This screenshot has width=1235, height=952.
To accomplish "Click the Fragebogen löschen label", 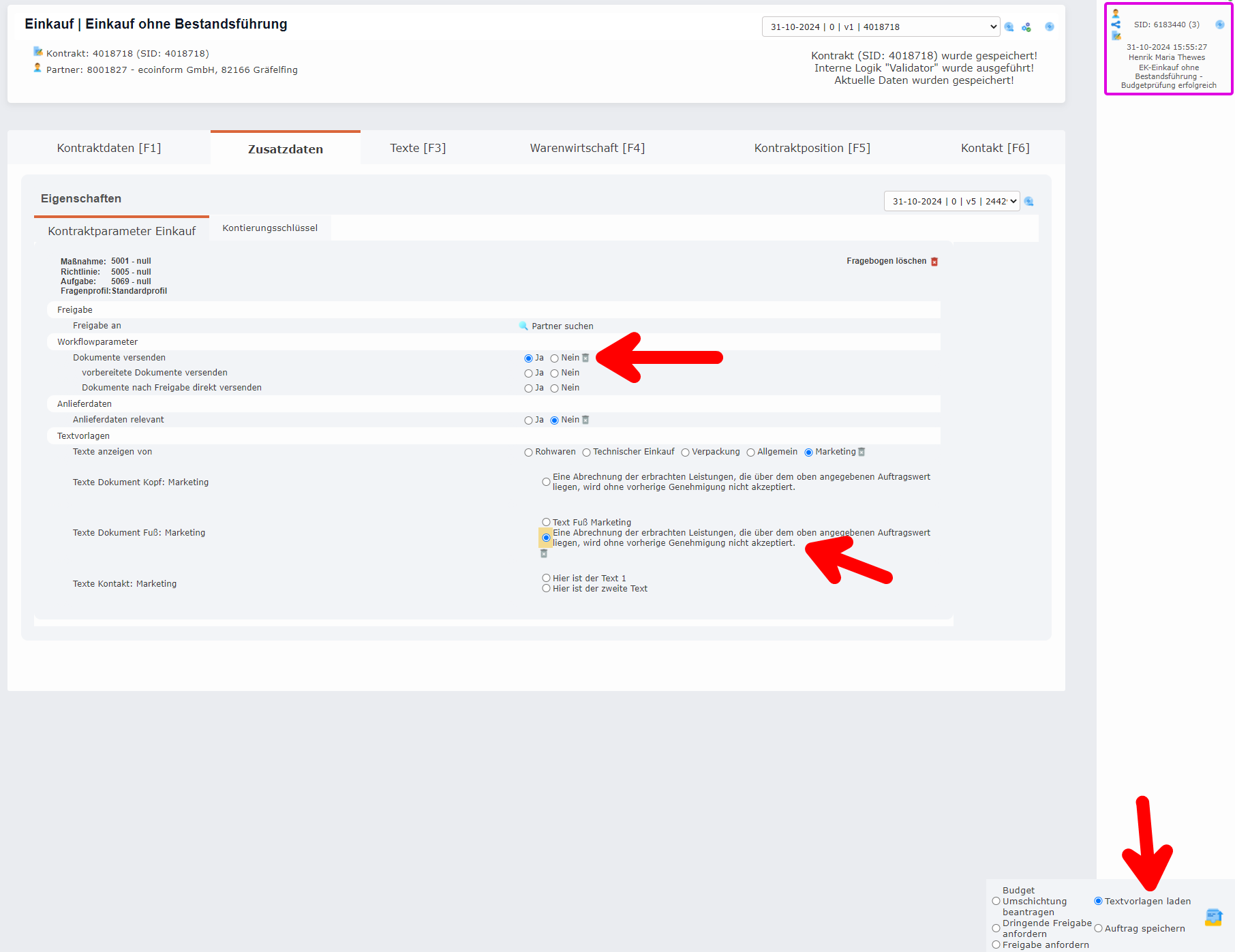I will (886, 261).
